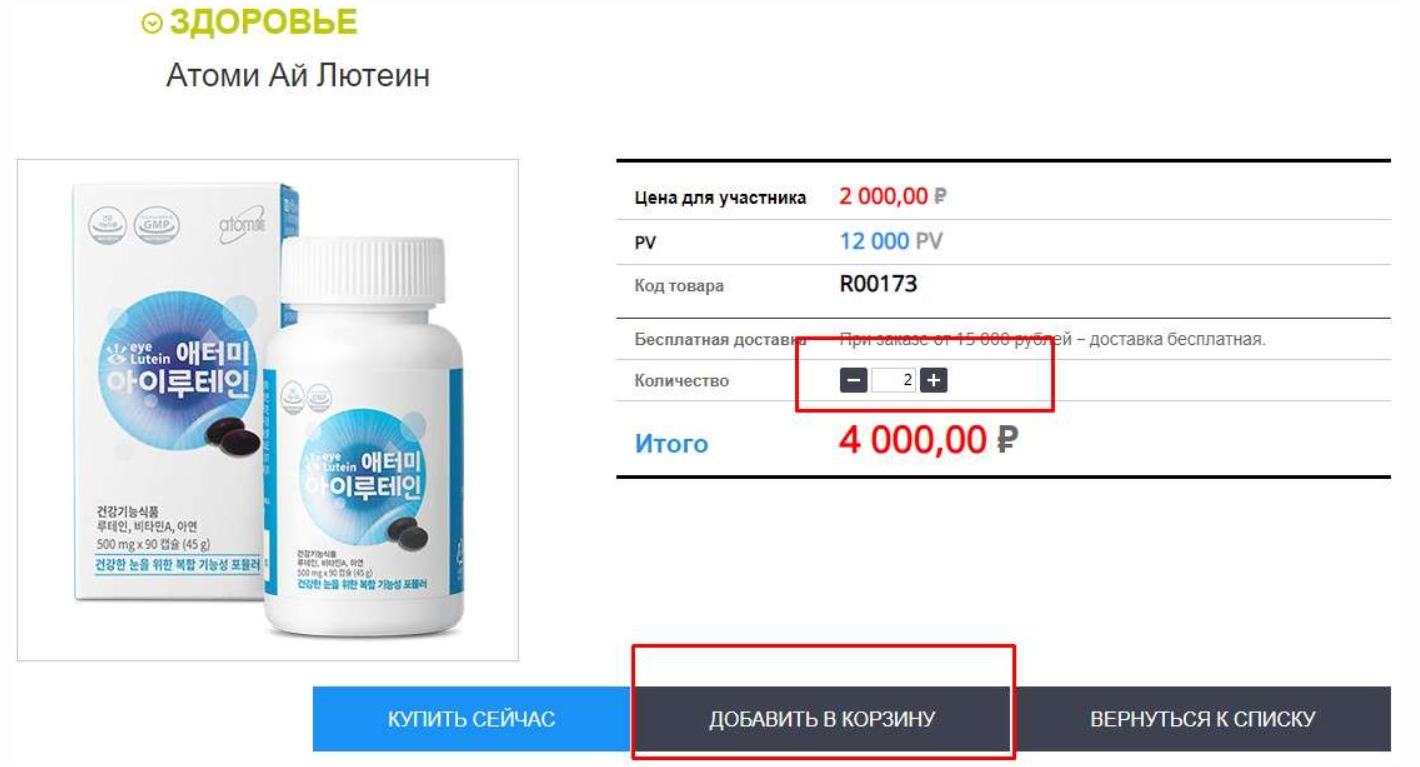Select the Атоми Ай Лютеин product title
Screen dimensions: 1420x767
coord(298,76)
